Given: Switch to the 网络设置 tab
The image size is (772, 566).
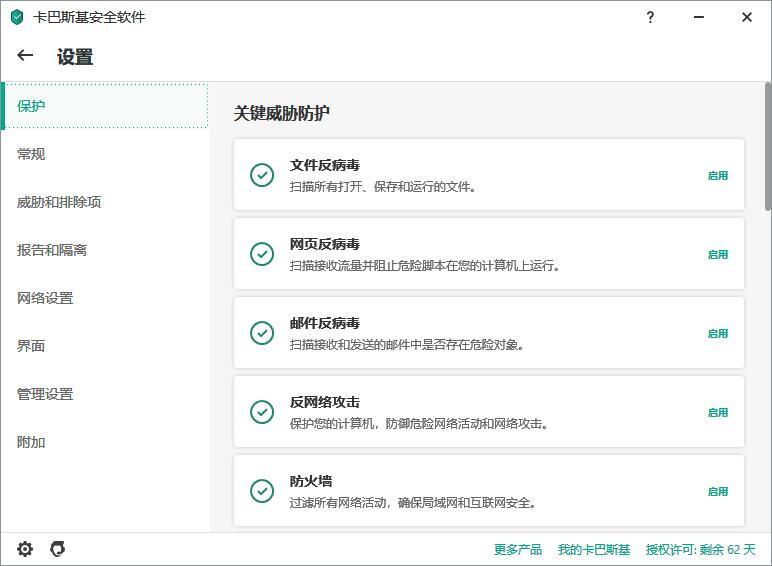Looking at the screenshot, I should (x=45, y=298).
